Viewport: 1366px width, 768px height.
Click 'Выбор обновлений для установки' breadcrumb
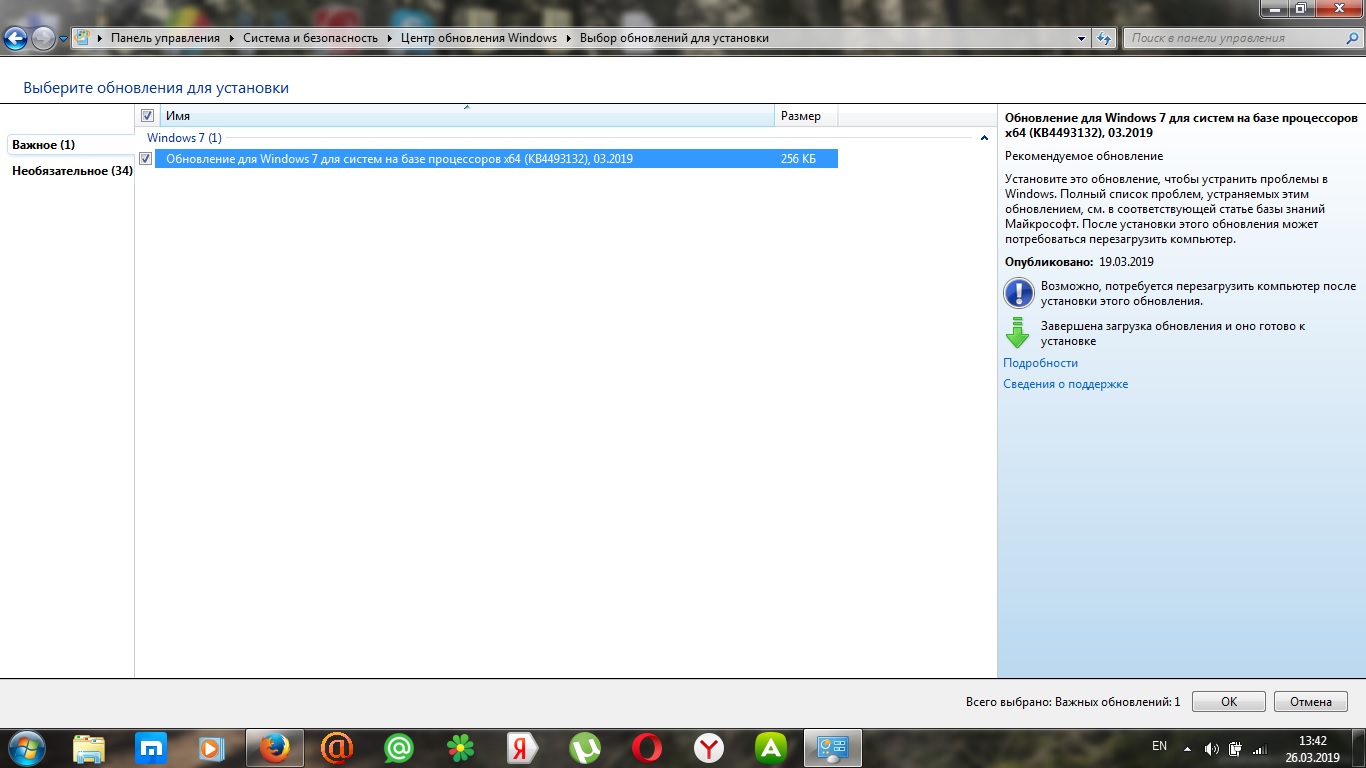(674, 38)
